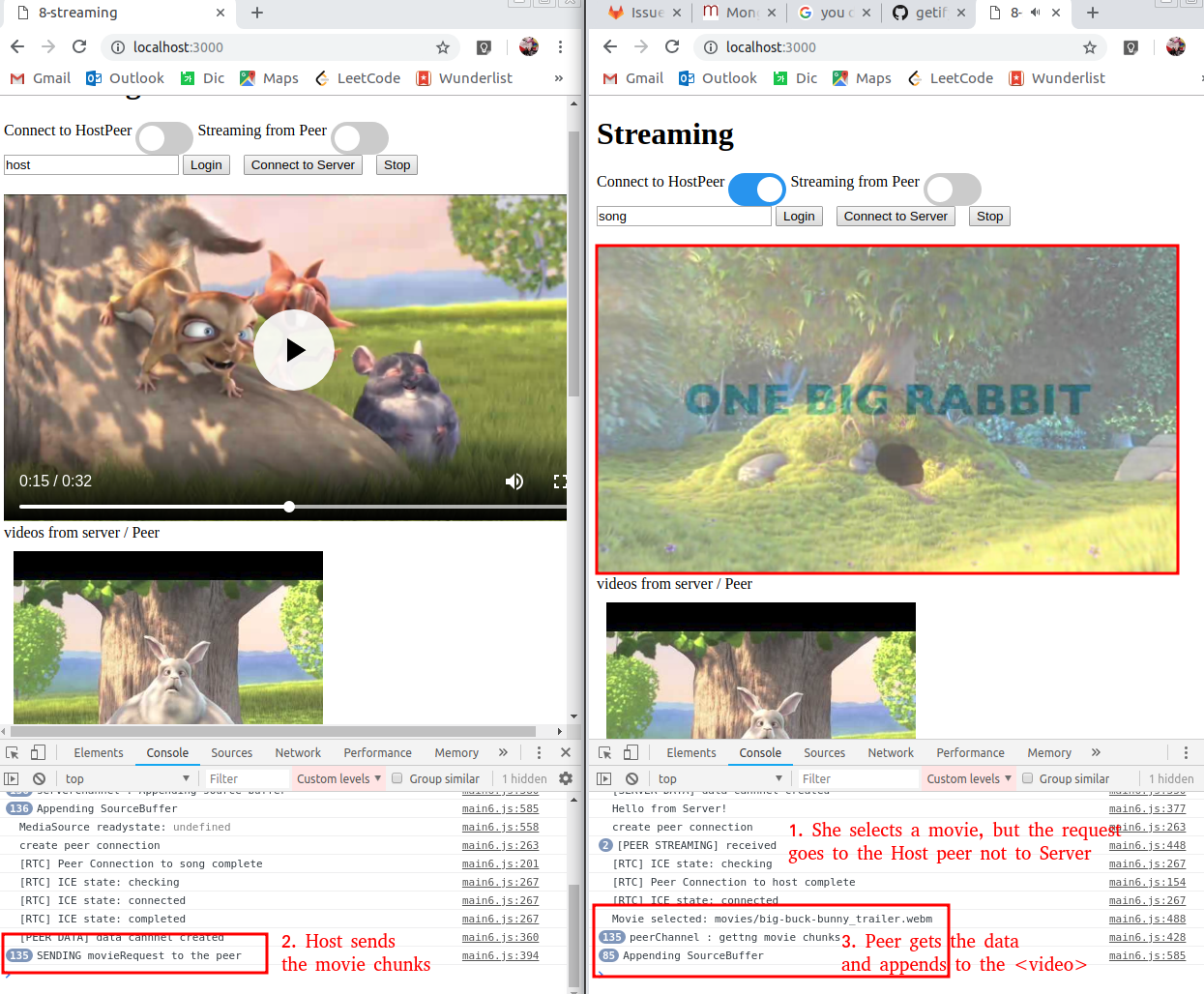Select rabbit video thumbnail in left window

[168, 638]
